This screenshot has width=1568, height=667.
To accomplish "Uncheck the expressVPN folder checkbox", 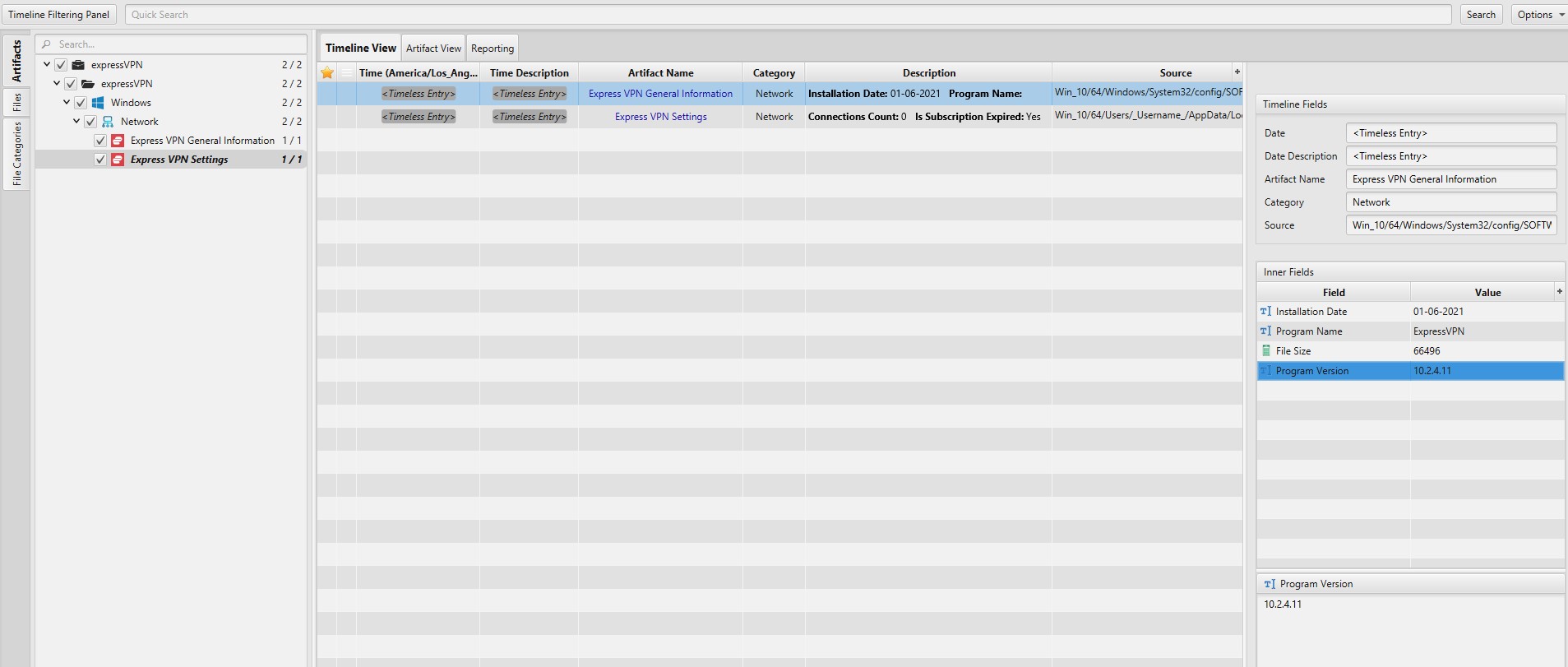I will (x=71, y=83).
